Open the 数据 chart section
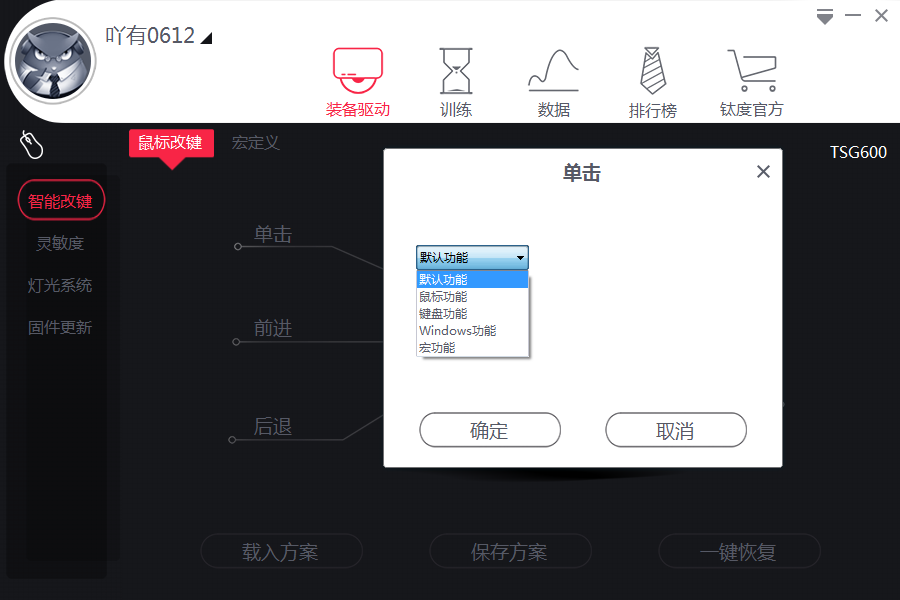The height and width of the screenshot is (600, 900). pyautogui.click(x=554, y=82)
